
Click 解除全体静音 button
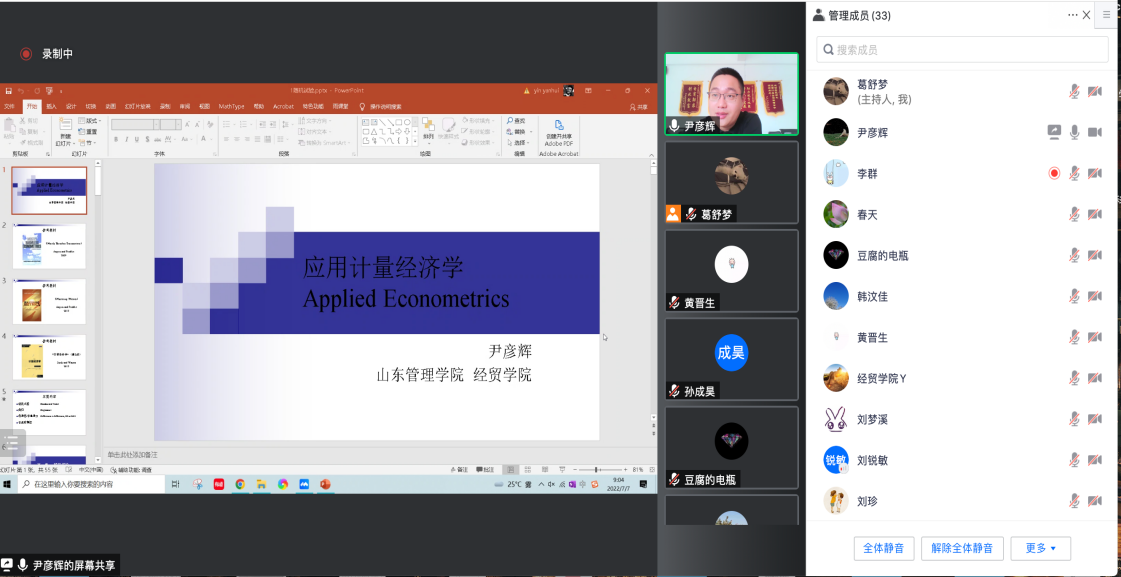coord(961,548)
